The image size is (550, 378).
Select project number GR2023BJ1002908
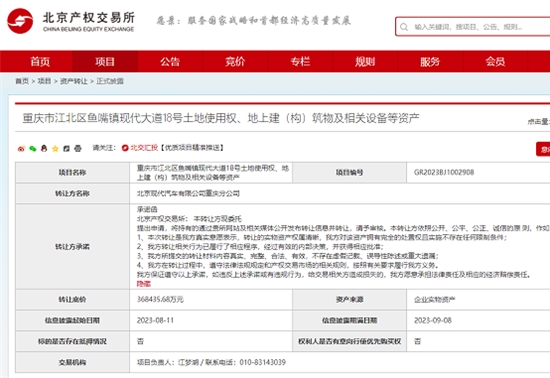pos(444,173)
